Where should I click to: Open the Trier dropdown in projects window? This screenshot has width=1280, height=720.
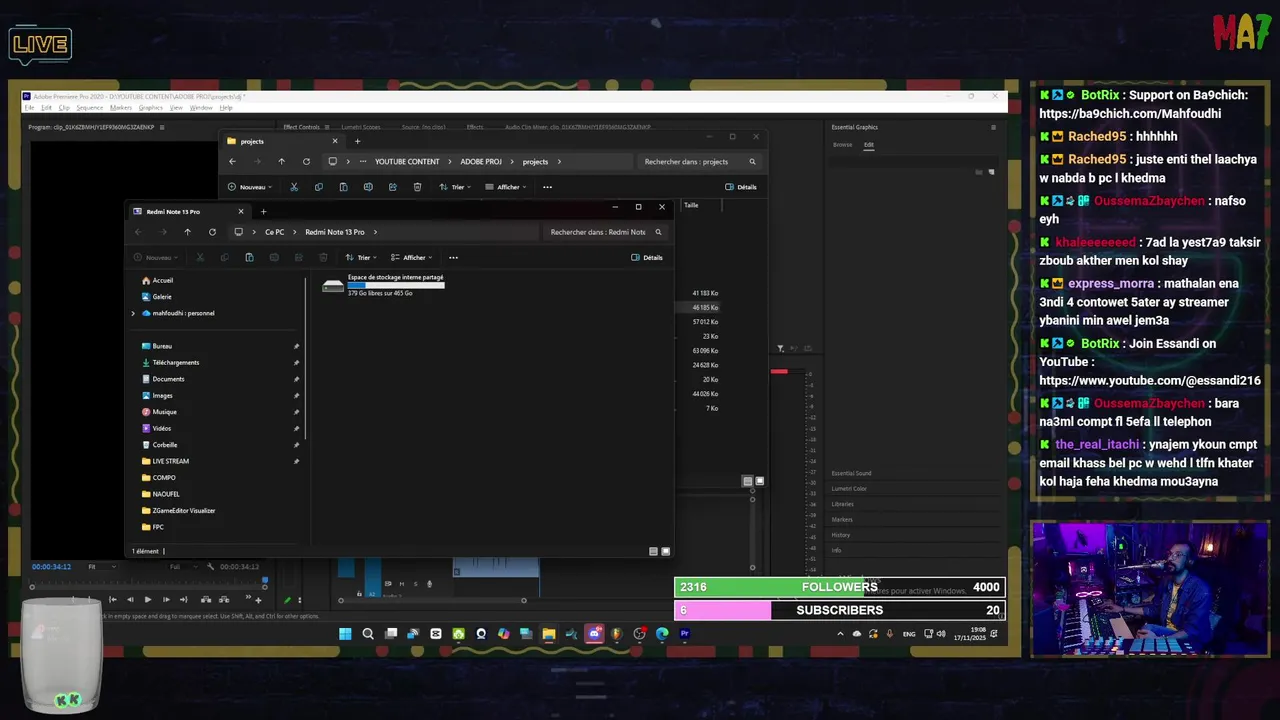pos(455,187)
